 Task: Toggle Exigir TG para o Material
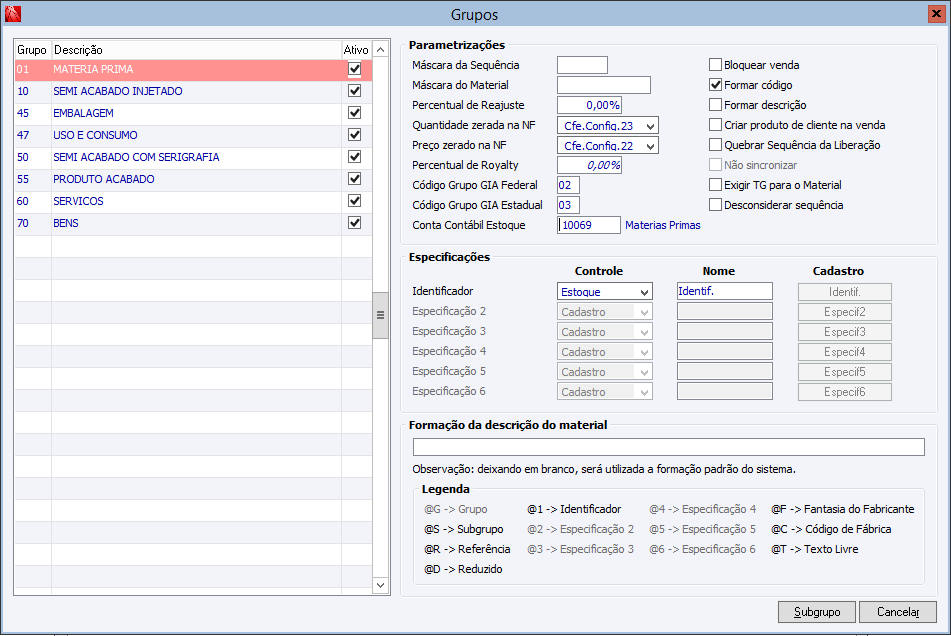pos(715,185)
